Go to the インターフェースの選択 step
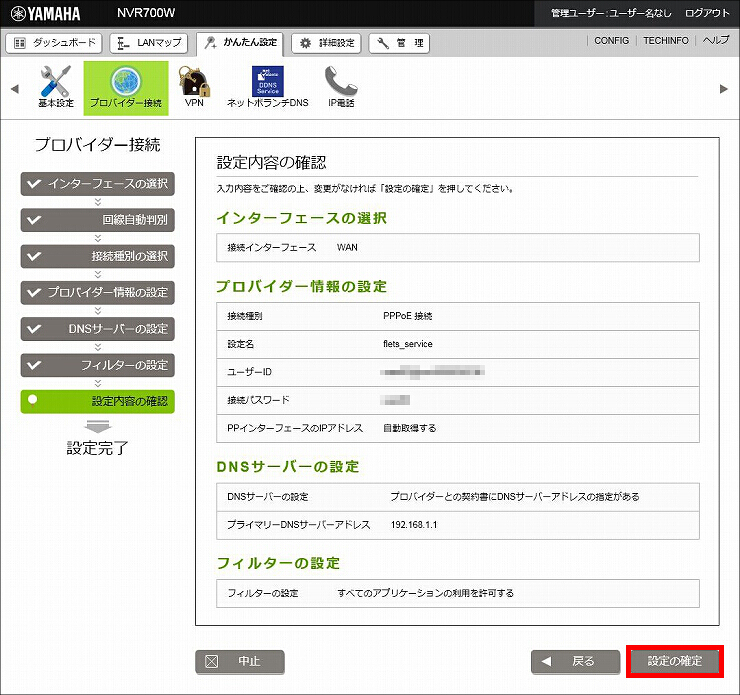 coord(98,184)
